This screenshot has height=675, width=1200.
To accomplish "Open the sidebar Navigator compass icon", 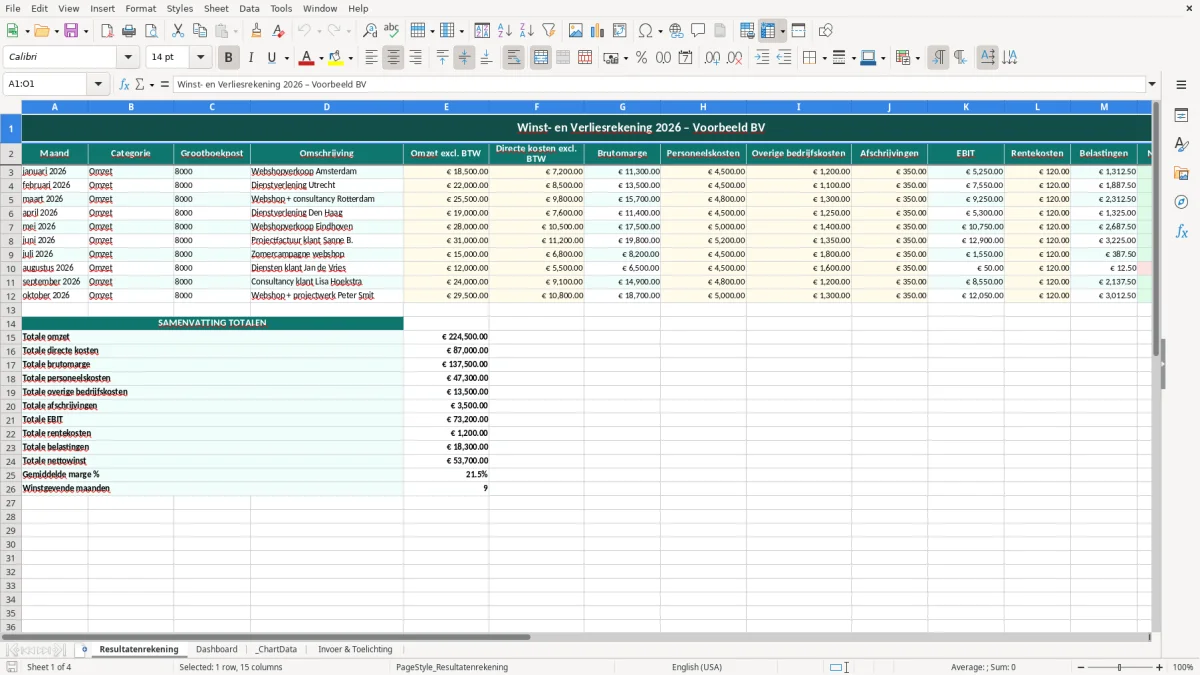I will 1182,202.
